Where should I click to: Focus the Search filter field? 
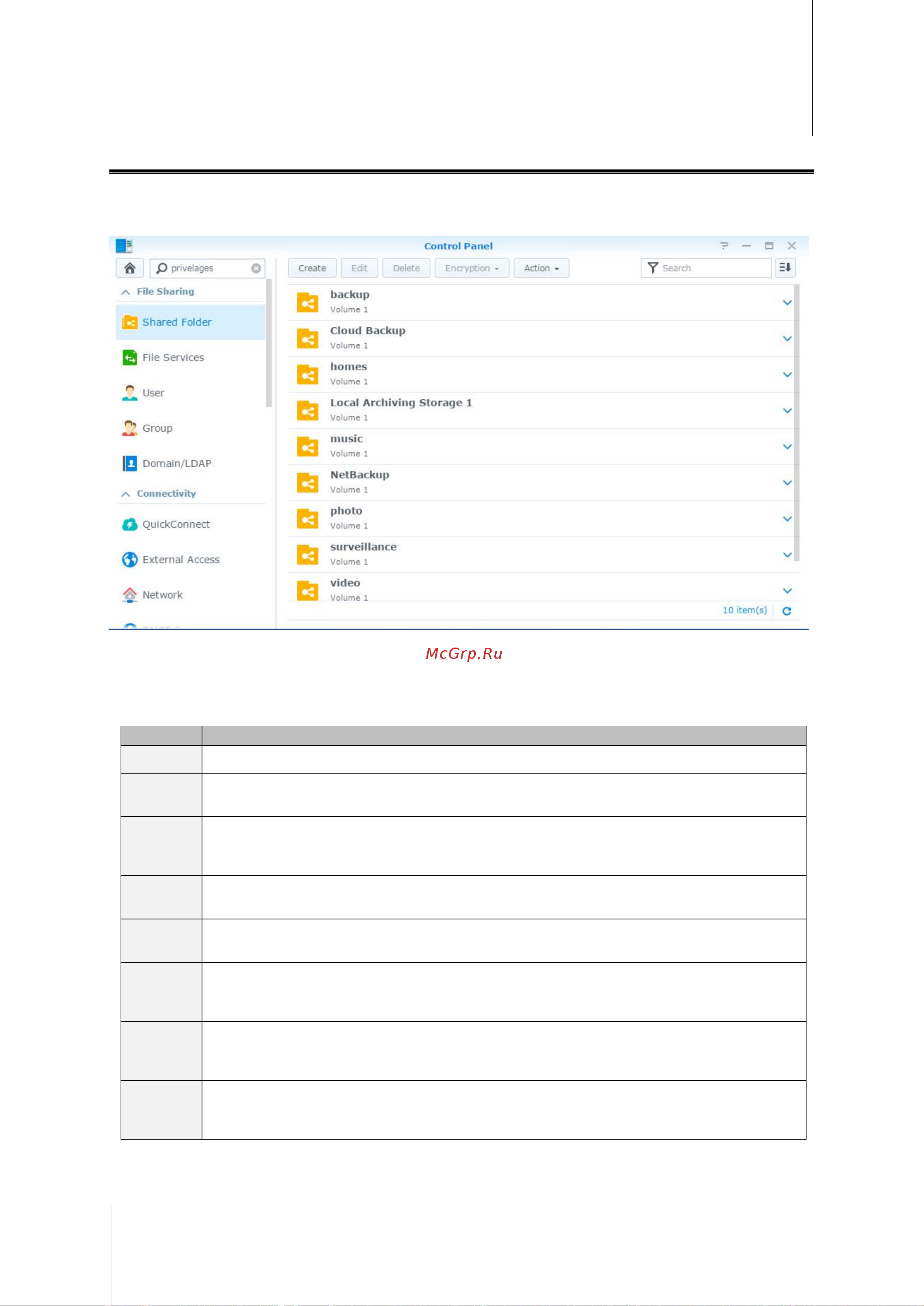706,268
